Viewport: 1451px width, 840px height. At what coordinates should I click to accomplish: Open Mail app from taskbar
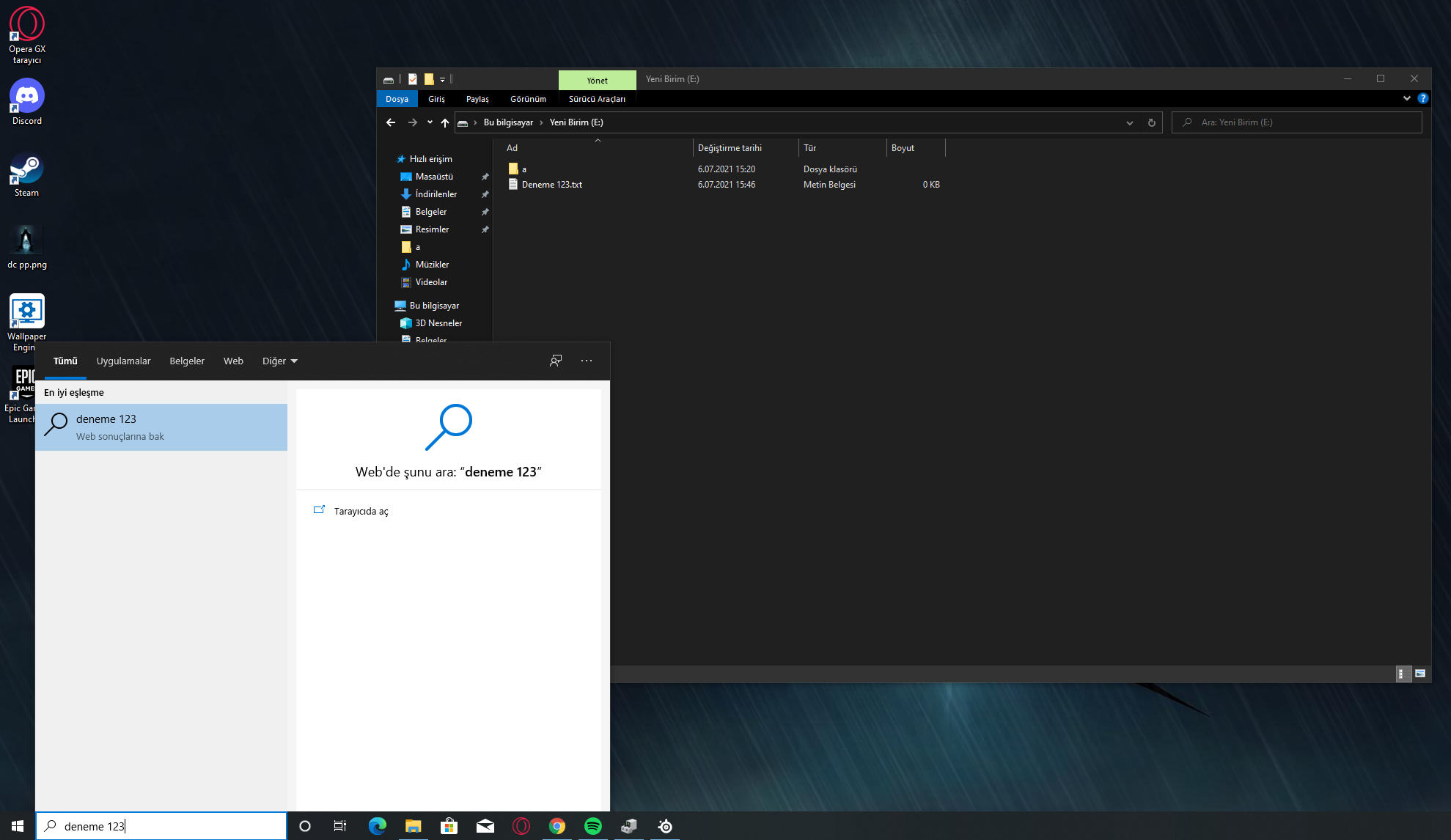(485, 826)
